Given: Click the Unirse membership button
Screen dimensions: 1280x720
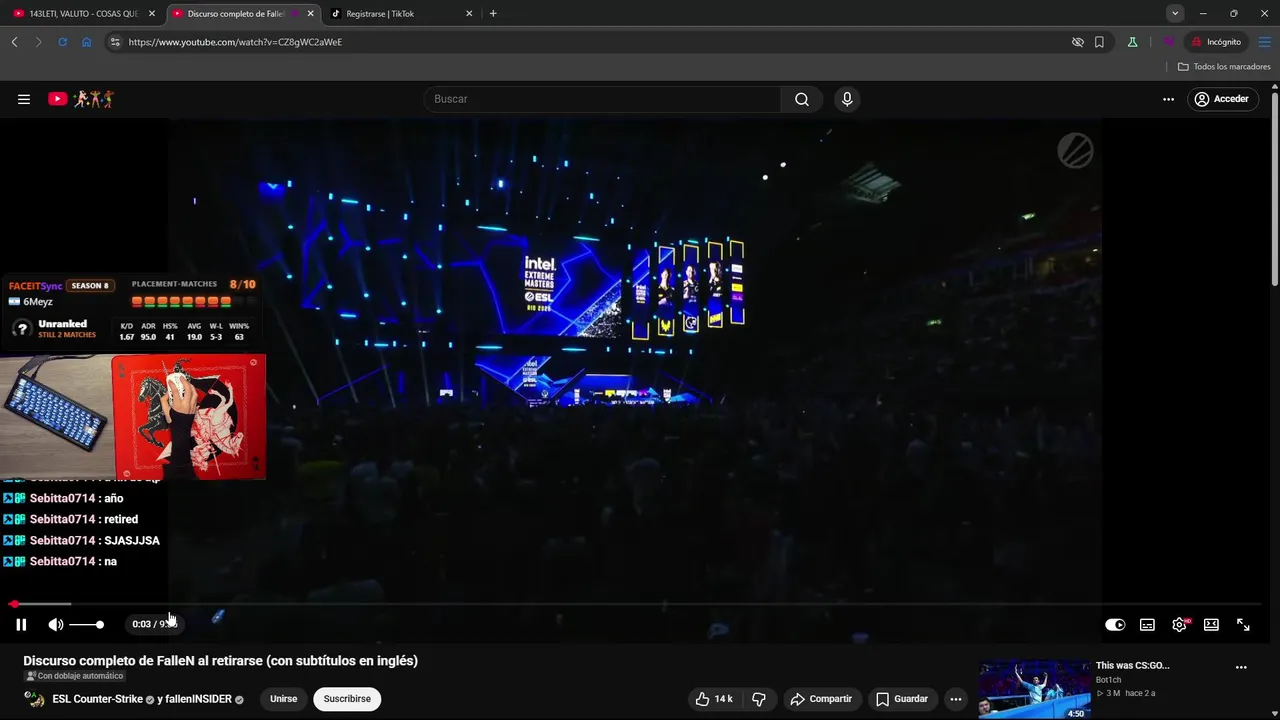Looking at the screenshot, I should click(283, 699).
